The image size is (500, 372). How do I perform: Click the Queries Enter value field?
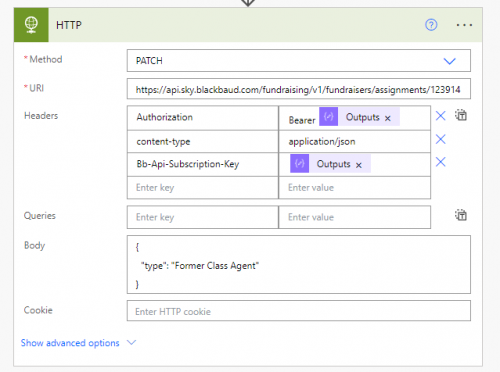354,217
